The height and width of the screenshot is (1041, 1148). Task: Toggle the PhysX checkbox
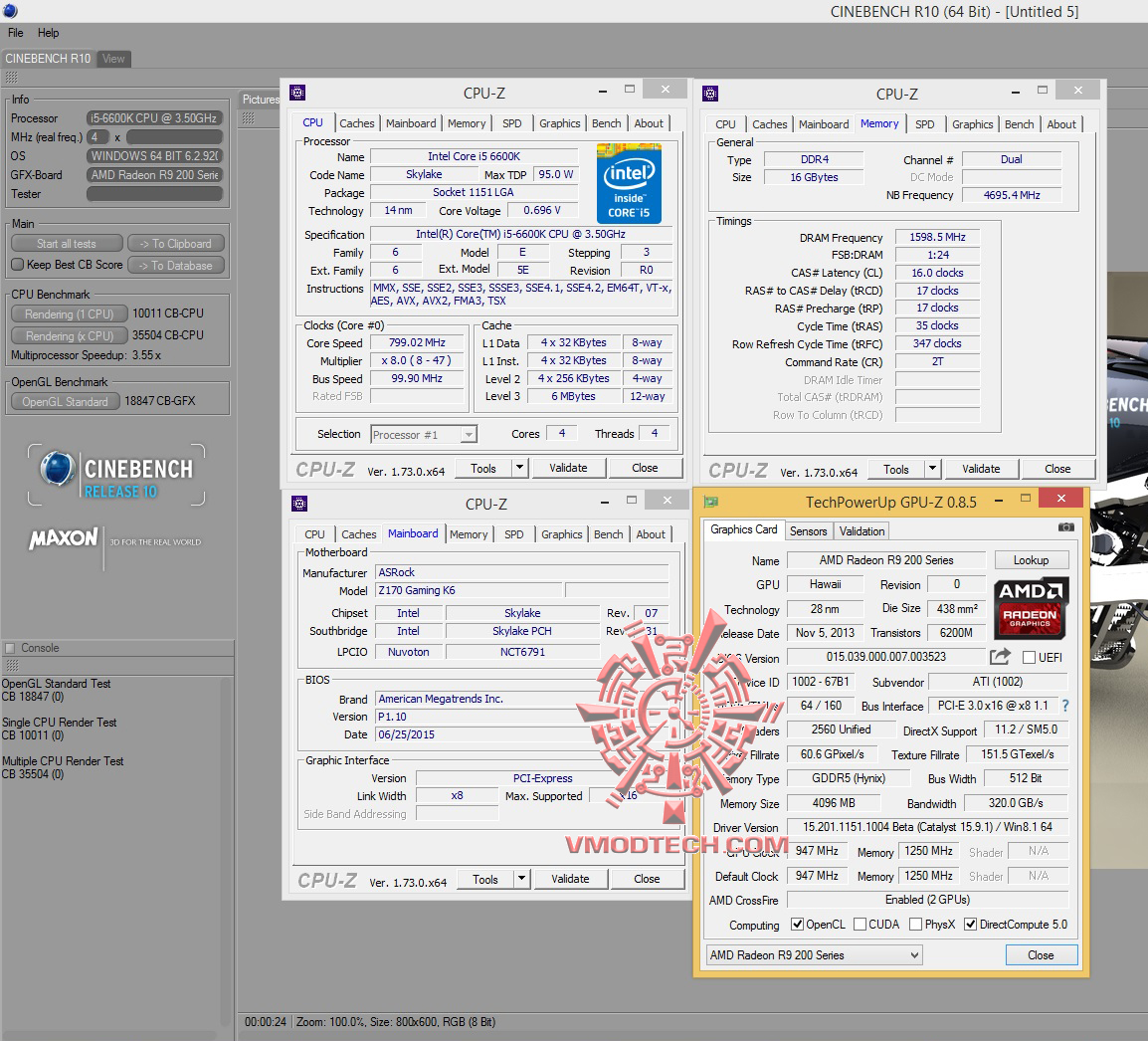[x=915, y=925]
